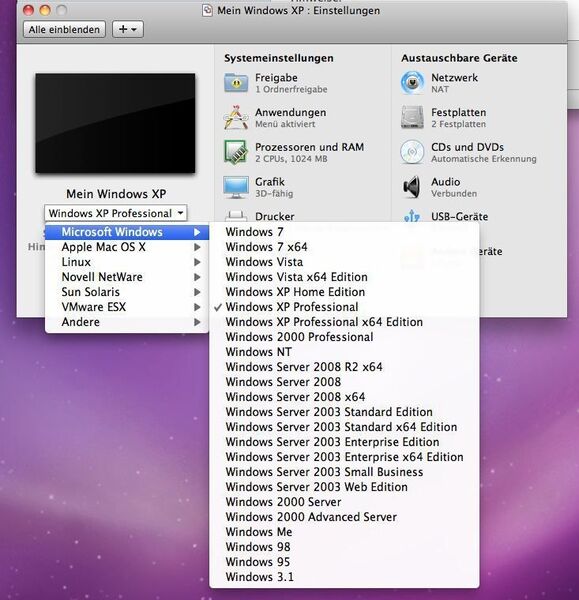Open the CDs und DVDs disc icon

[x=412, y=152]
